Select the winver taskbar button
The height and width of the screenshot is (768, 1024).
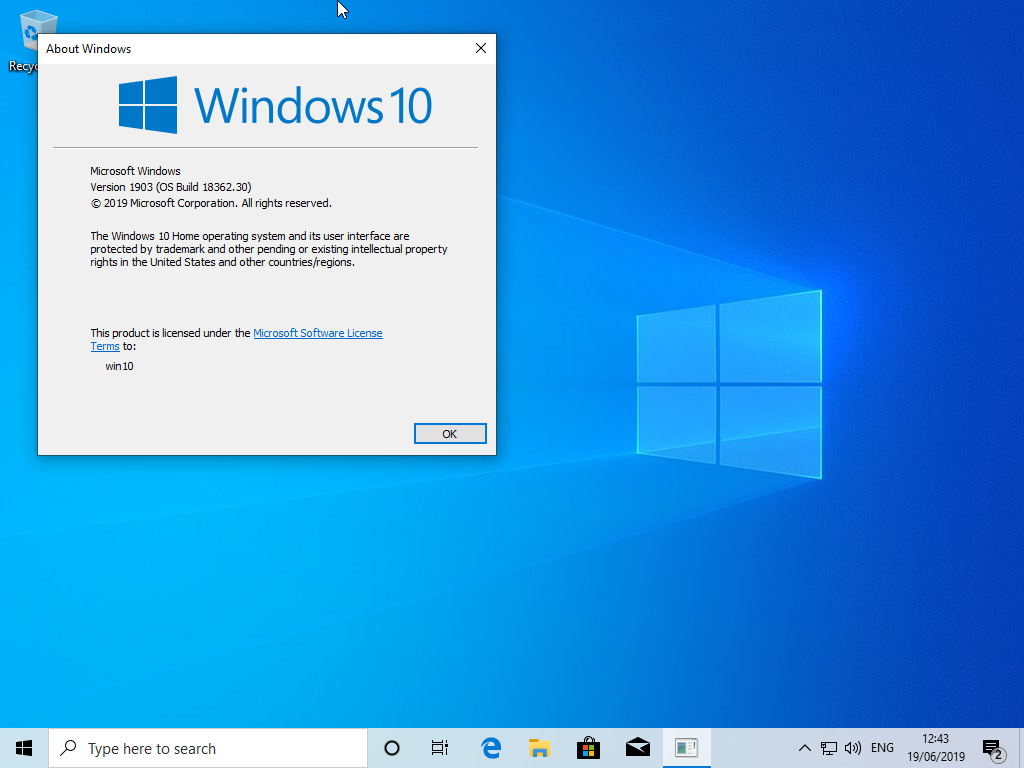point(686,748)
